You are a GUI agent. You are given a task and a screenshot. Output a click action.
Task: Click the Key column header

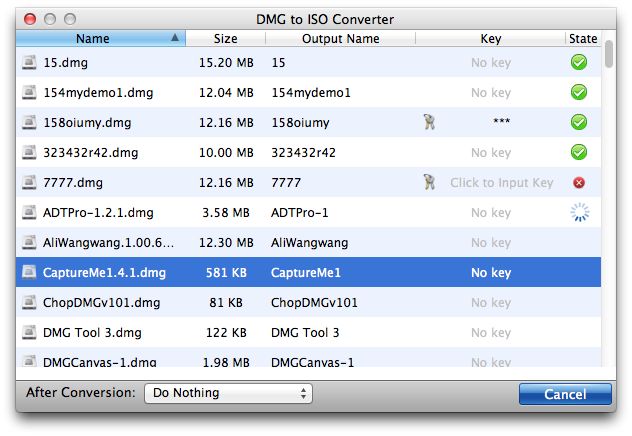pos(491,39)
